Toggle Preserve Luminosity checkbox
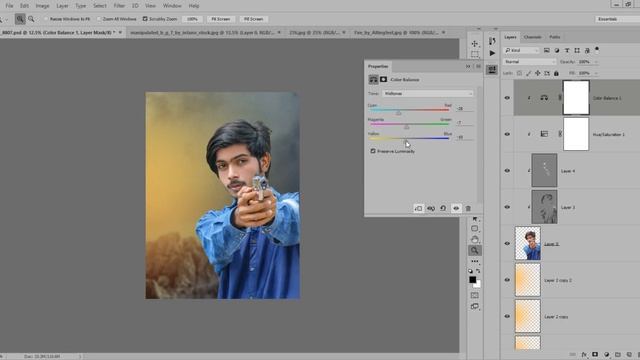Viewport: 640px width, 360px height. click(x=373, y=151)
